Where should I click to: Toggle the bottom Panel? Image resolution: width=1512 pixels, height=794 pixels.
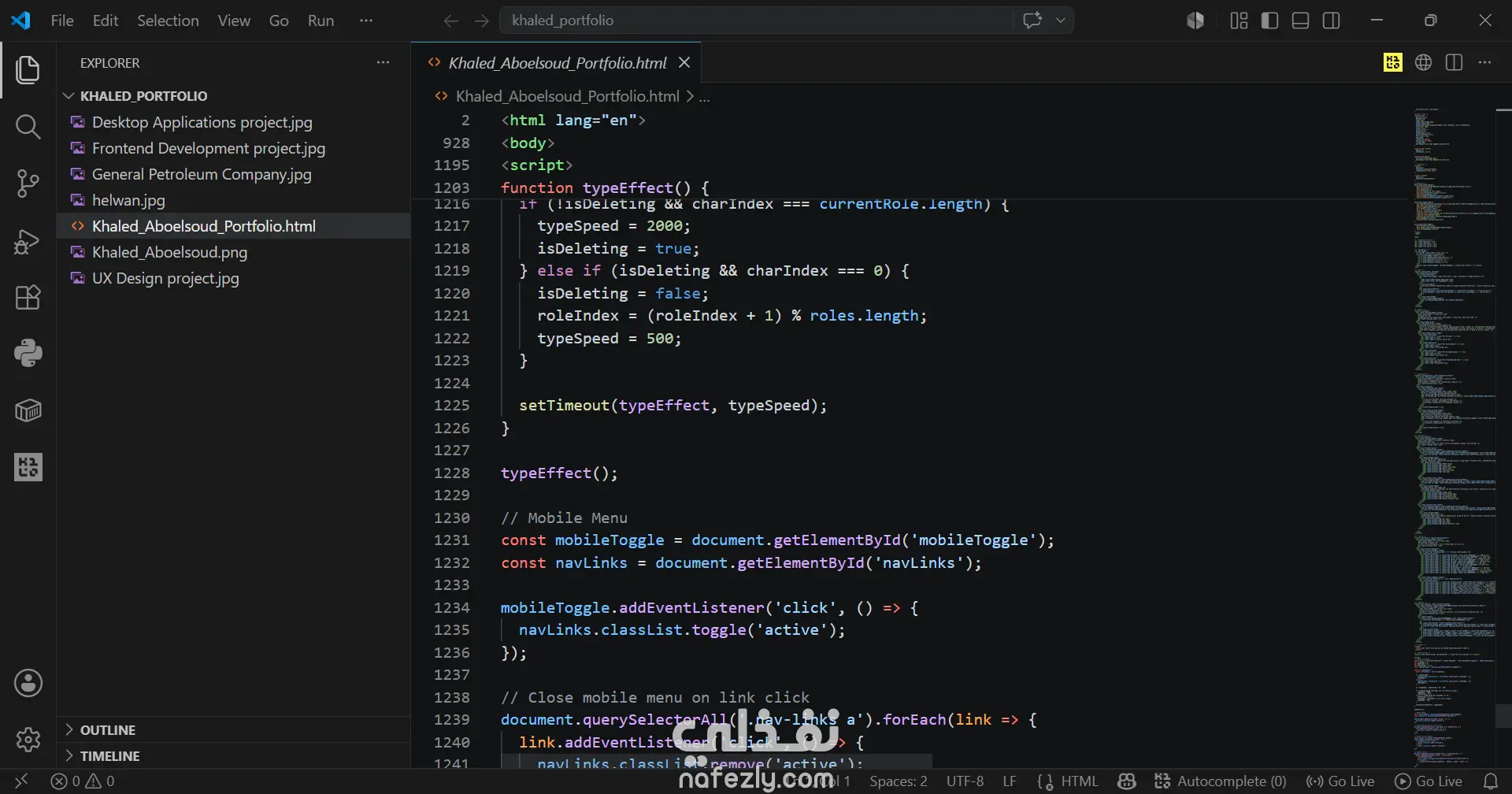click(1301, 20)
